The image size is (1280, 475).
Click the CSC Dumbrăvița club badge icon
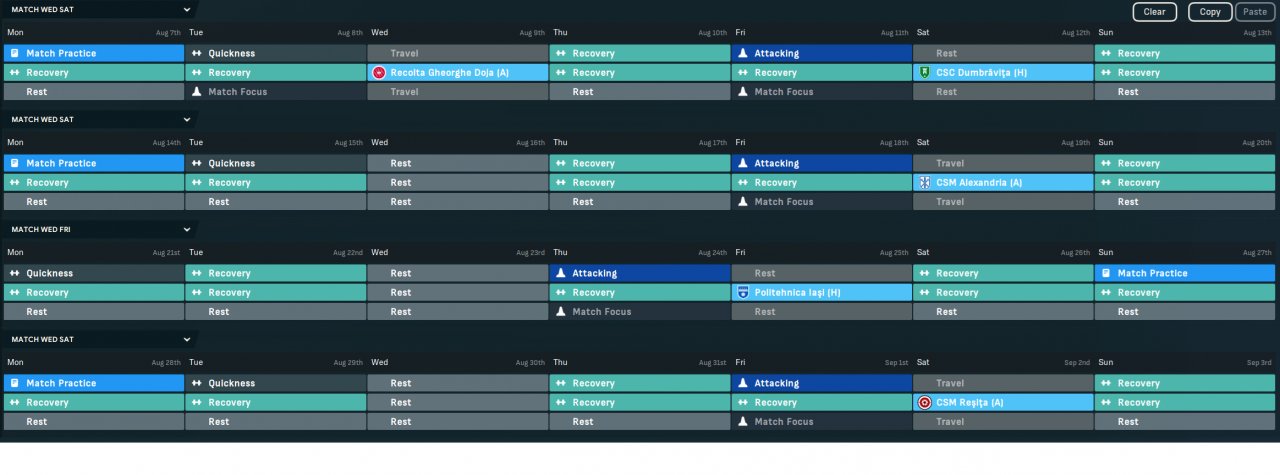point(924,73)
